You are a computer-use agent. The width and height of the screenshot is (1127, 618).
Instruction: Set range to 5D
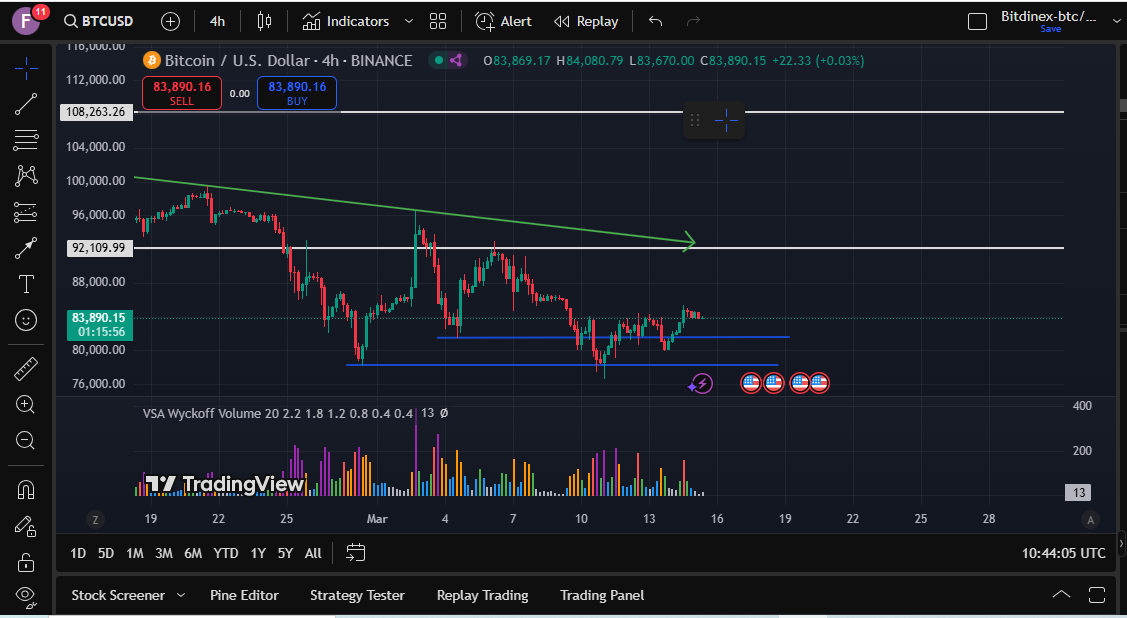106,553
